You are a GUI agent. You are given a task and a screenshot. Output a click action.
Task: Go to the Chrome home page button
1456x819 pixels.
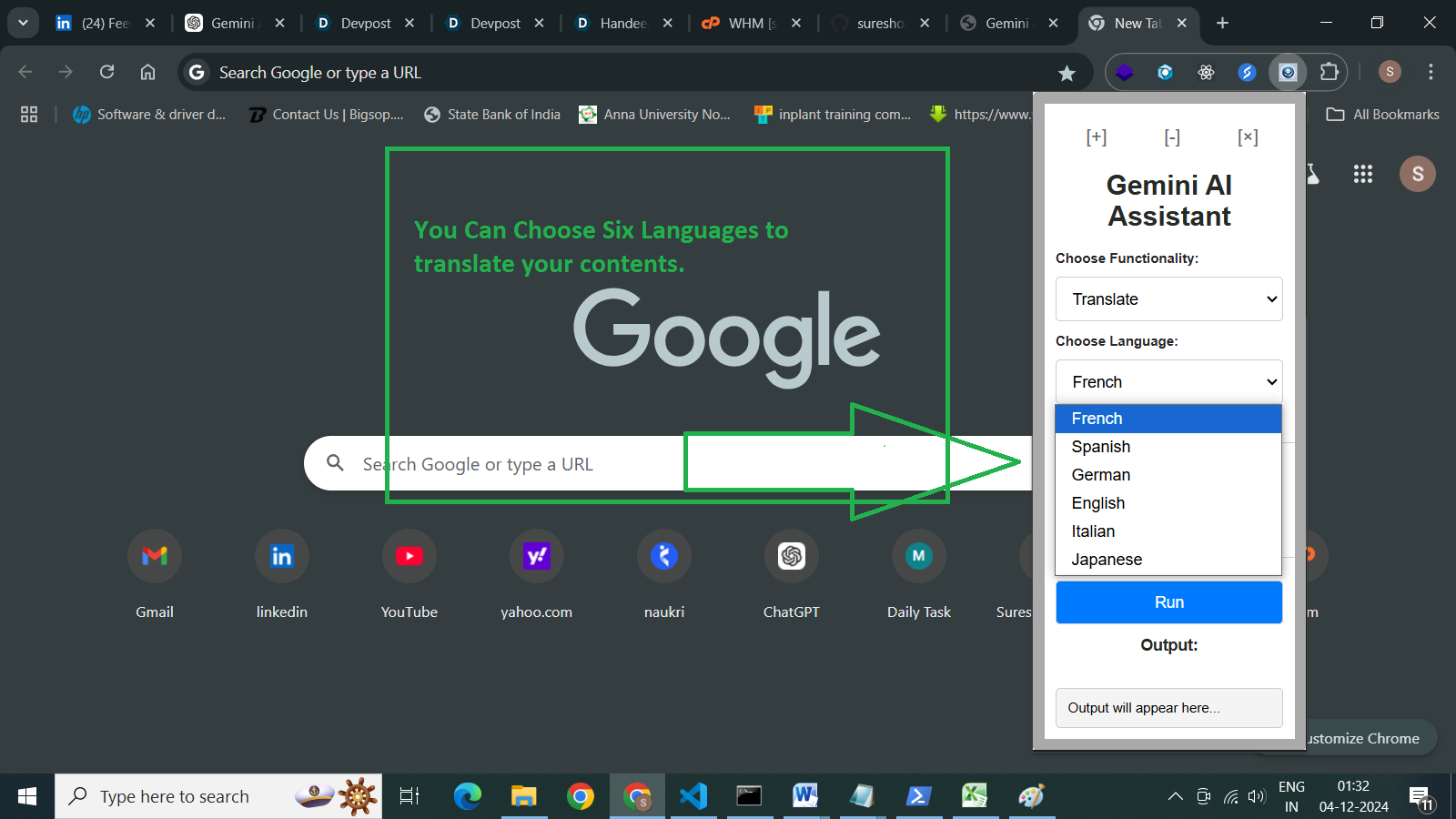tap(148, 72)
